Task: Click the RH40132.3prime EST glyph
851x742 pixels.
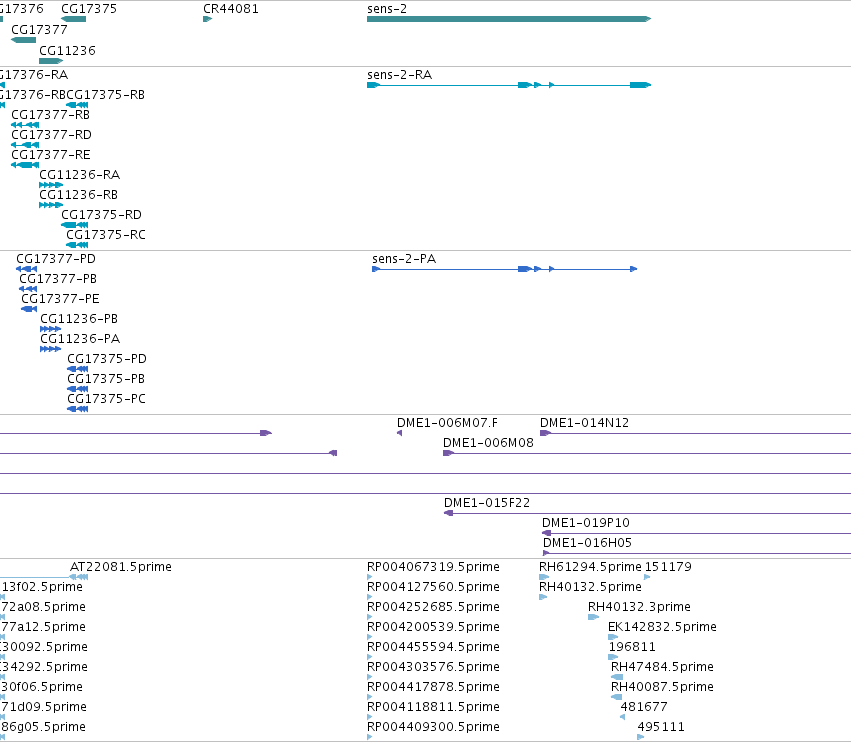Action: coord(593,617)
